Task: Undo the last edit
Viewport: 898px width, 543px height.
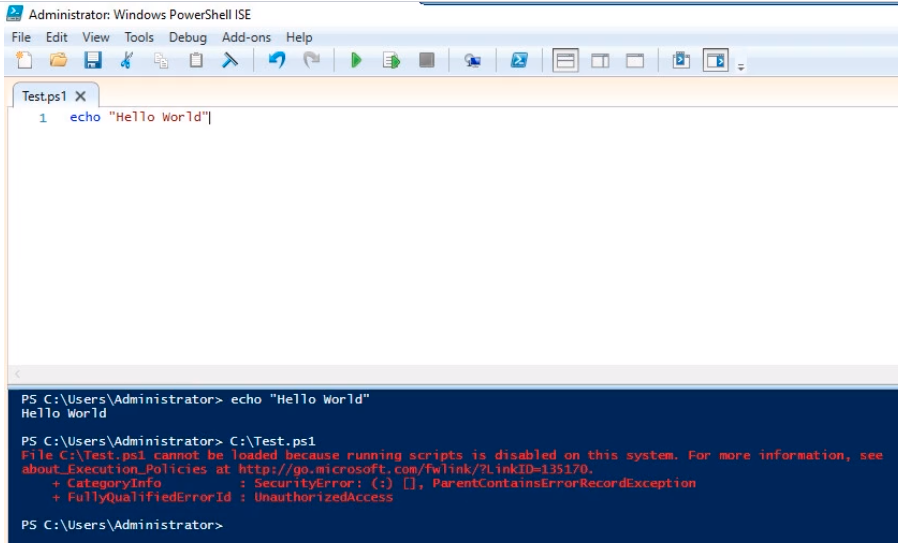Action: pos(277,61)
